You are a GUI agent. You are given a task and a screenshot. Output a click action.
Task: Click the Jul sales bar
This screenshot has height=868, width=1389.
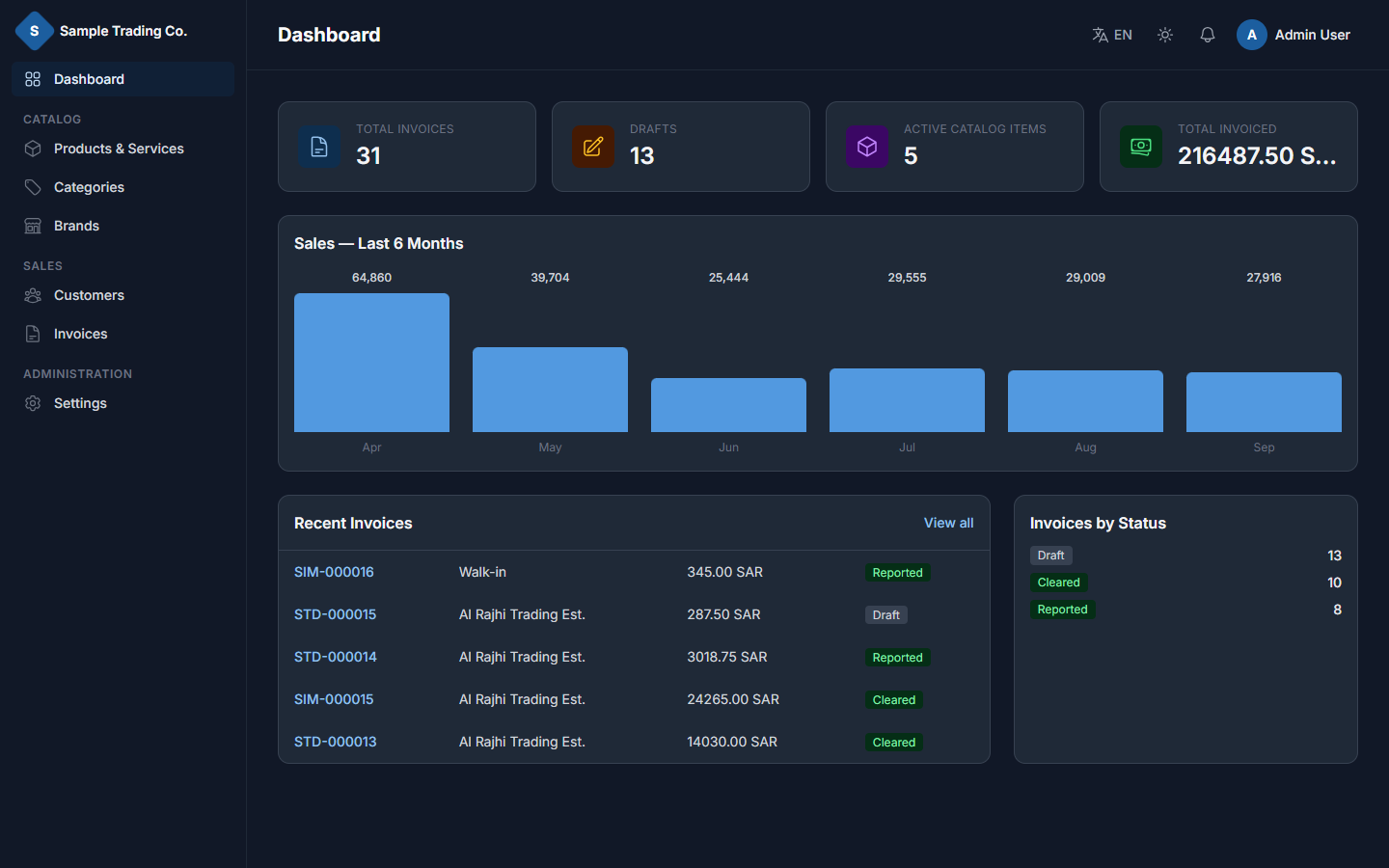(x=907, y=400)
